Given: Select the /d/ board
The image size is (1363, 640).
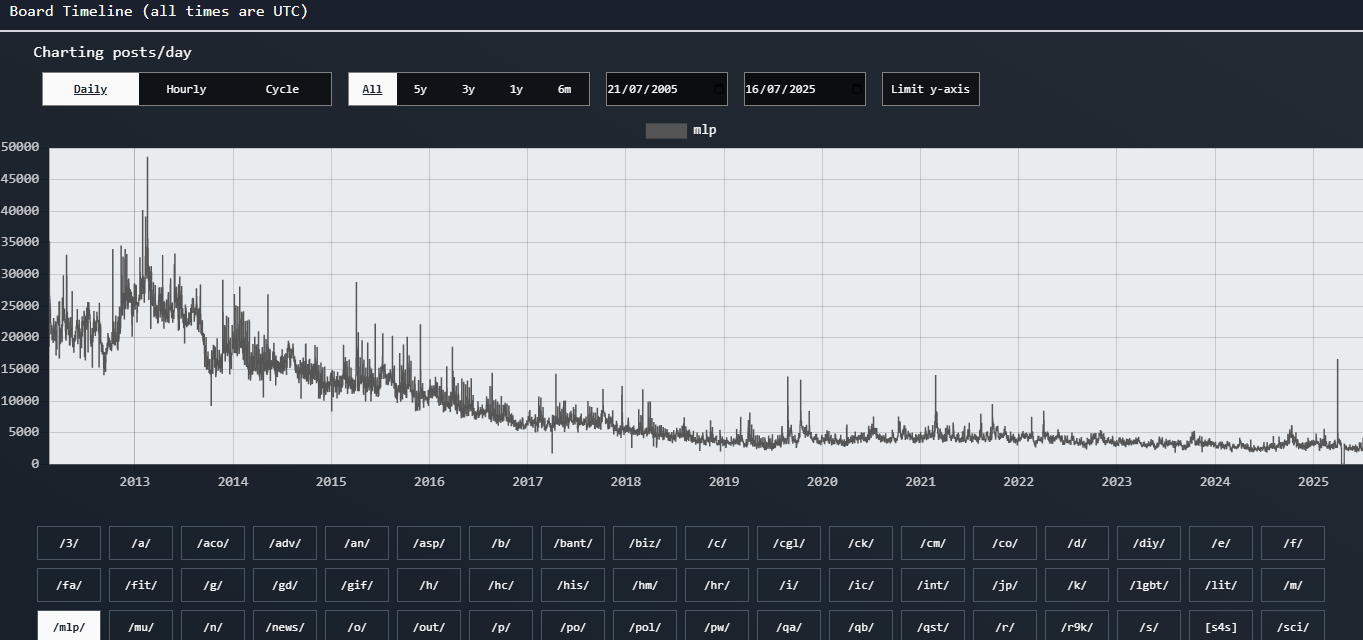Looking at the screenshot, I should (1077, 543).
